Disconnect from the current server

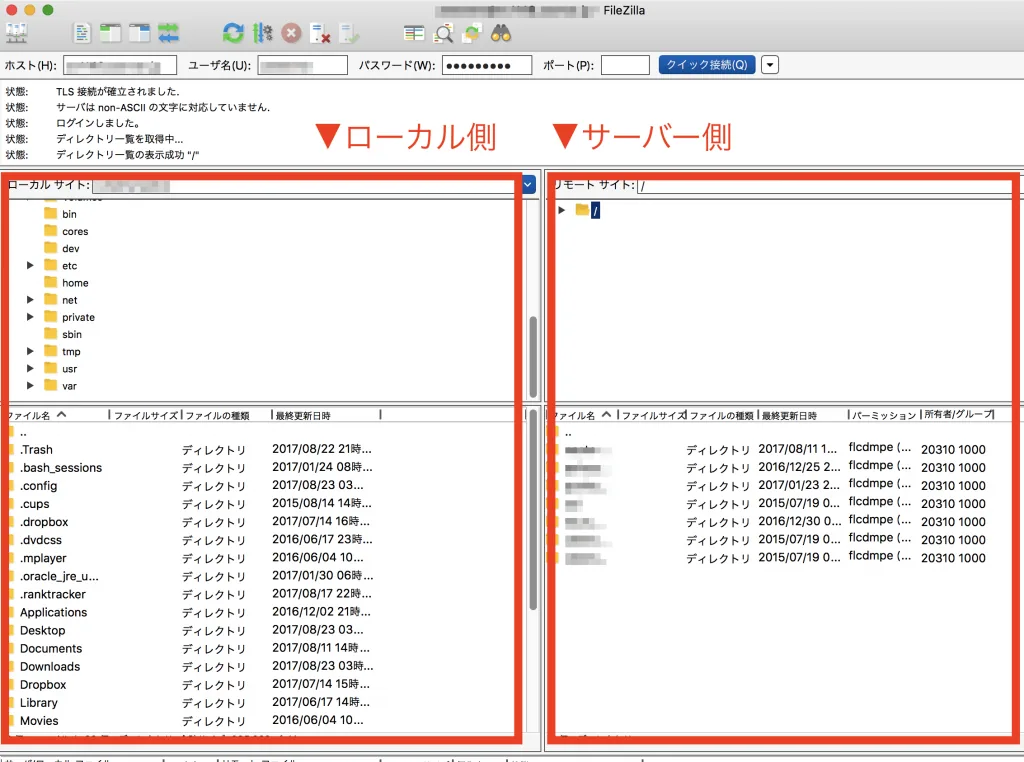pyautogui.click(x=320, y=33)
